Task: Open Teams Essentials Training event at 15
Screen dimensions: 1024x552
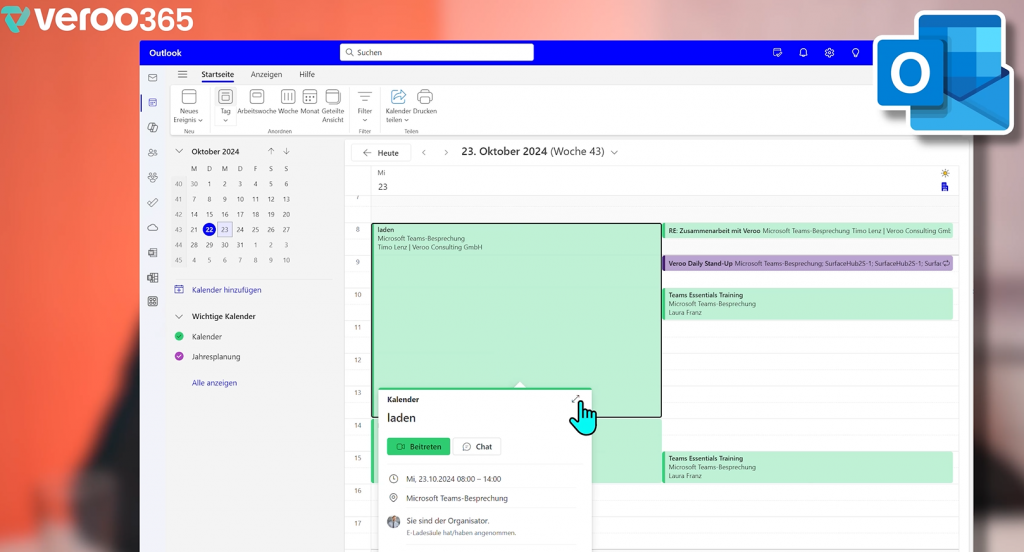Action: (x=808, y=467)
